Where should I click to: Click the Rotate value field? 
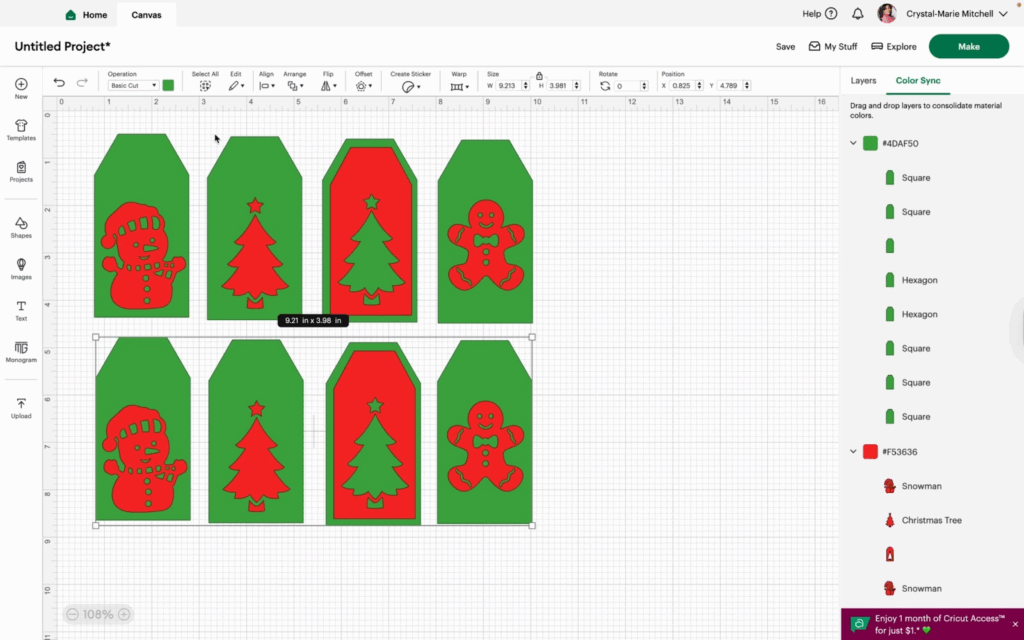626,86
